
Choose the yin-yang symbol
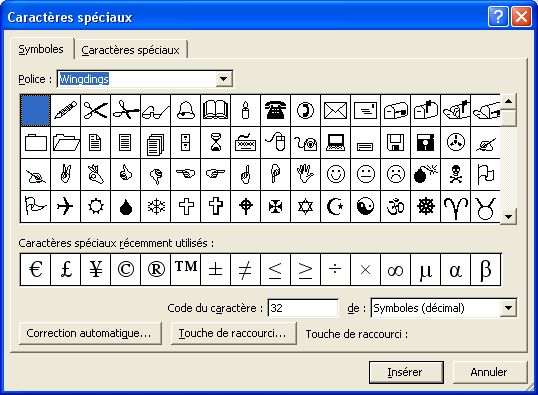pyautogui.click(x=365, y=207)
